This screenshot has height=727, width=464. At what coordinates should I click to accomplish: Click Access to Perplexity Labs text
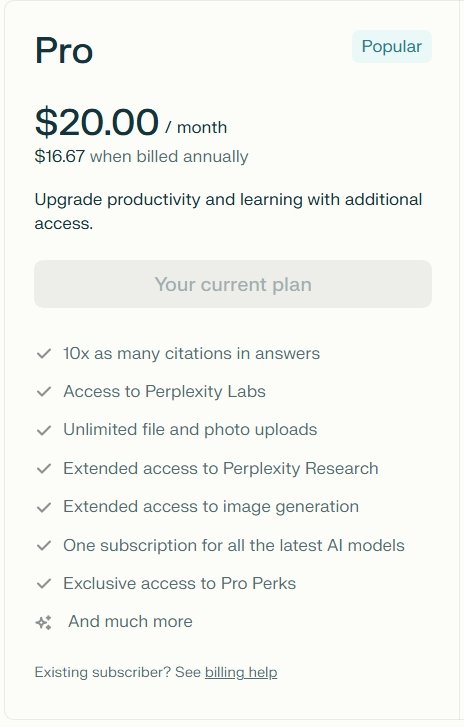[165, 391]
